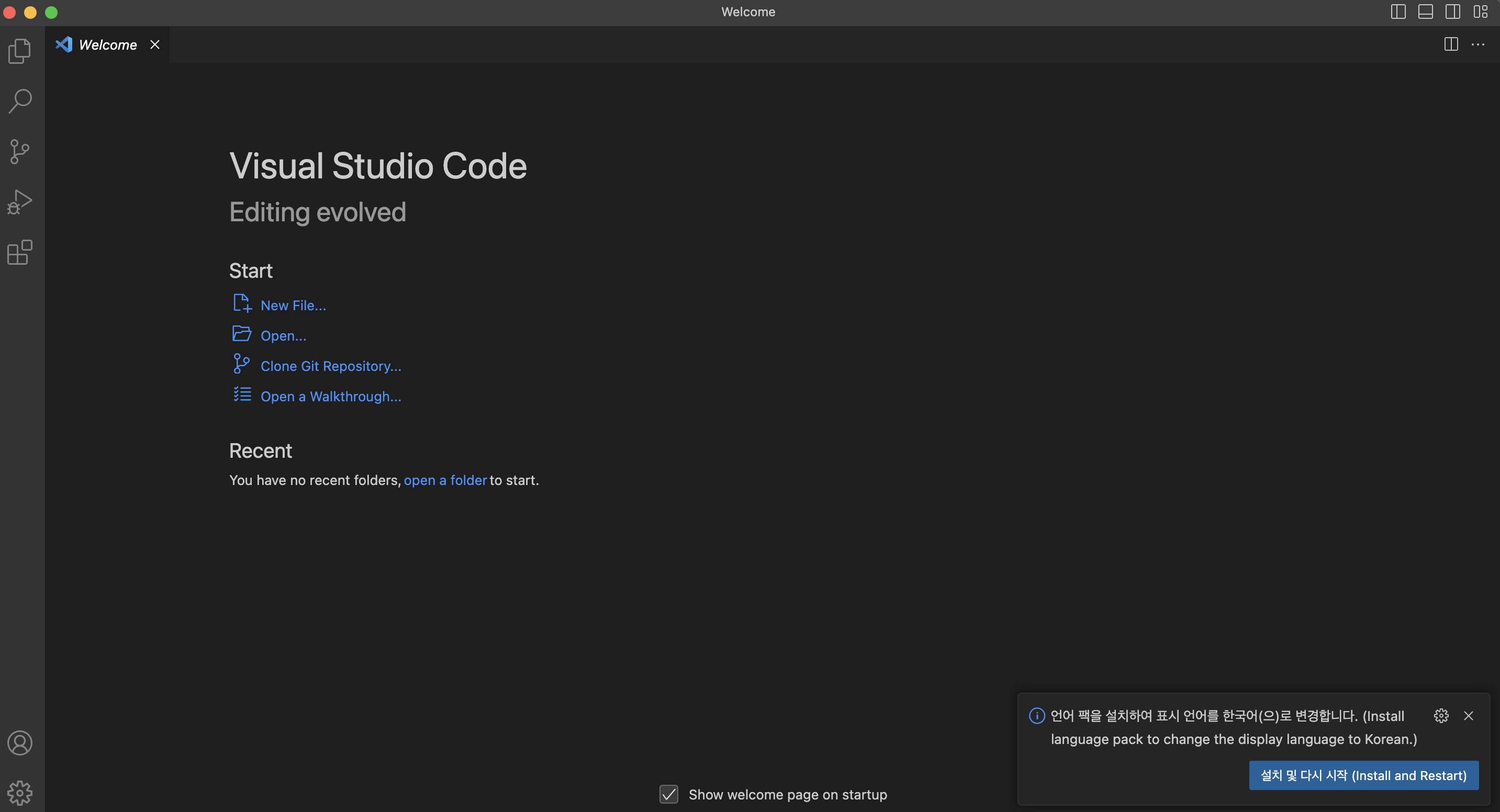This screenshot has height=812, width=1500.
Task: Open the Extensions view icon
Action: click(x=20, y=253)
